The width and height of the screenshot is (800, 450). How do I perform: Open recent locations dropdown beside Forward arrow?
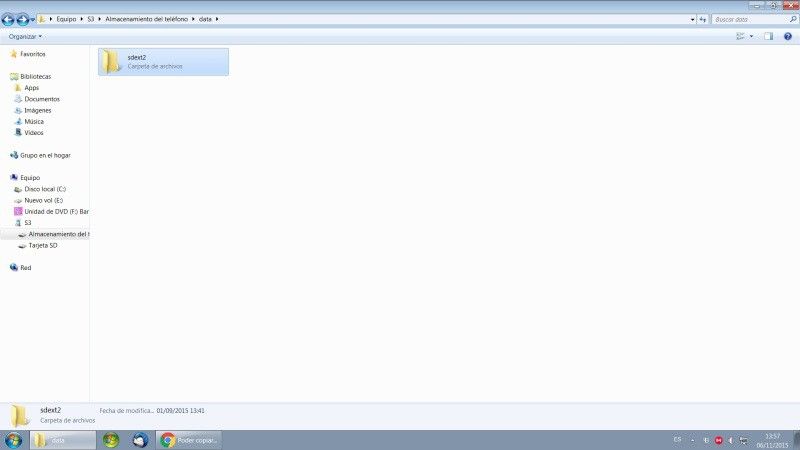coord(33,19)
